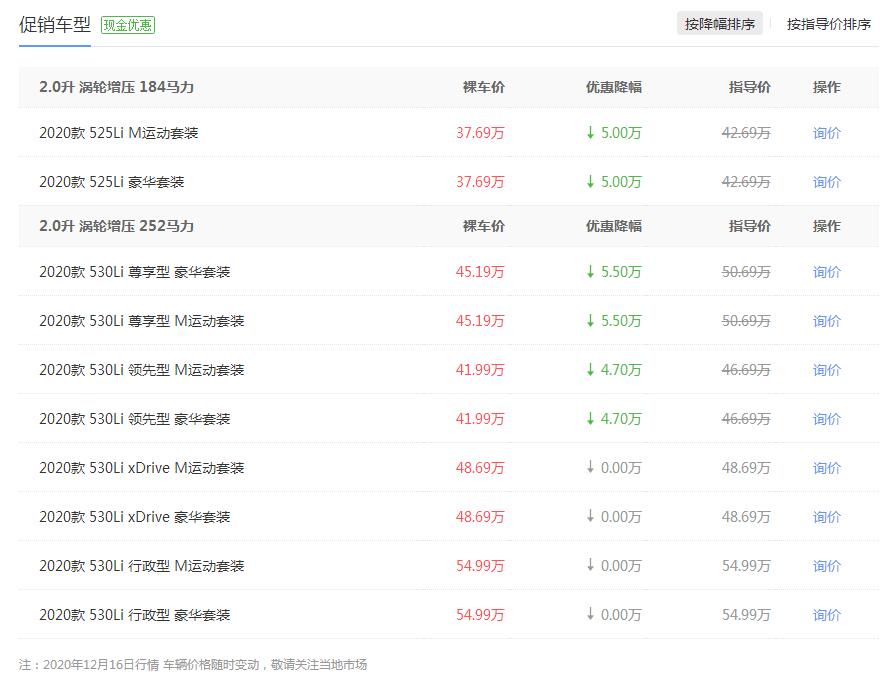
Task: Click 45.19万 price of 530Li 尊享型 豪华套装
Action: click(x=480, y=272)
